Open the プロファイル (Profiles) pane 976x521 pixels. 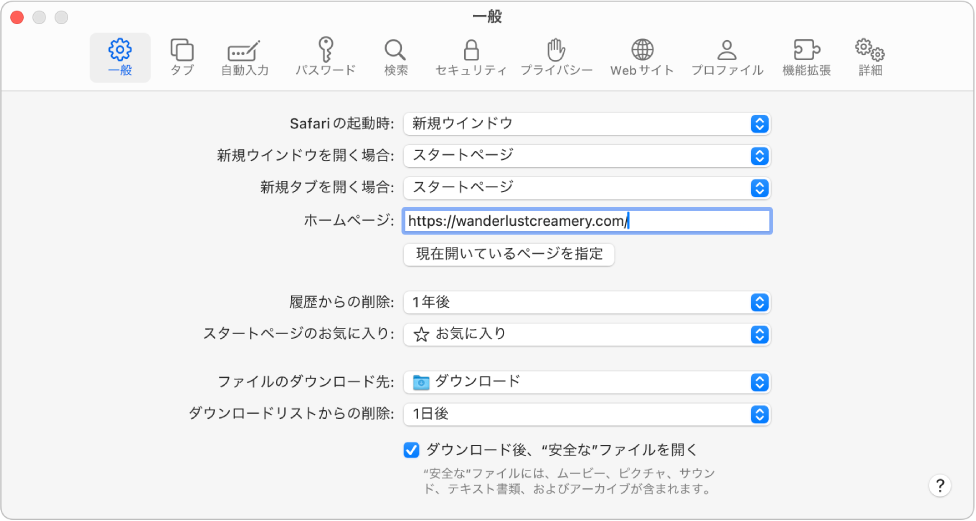click(727, 57)
